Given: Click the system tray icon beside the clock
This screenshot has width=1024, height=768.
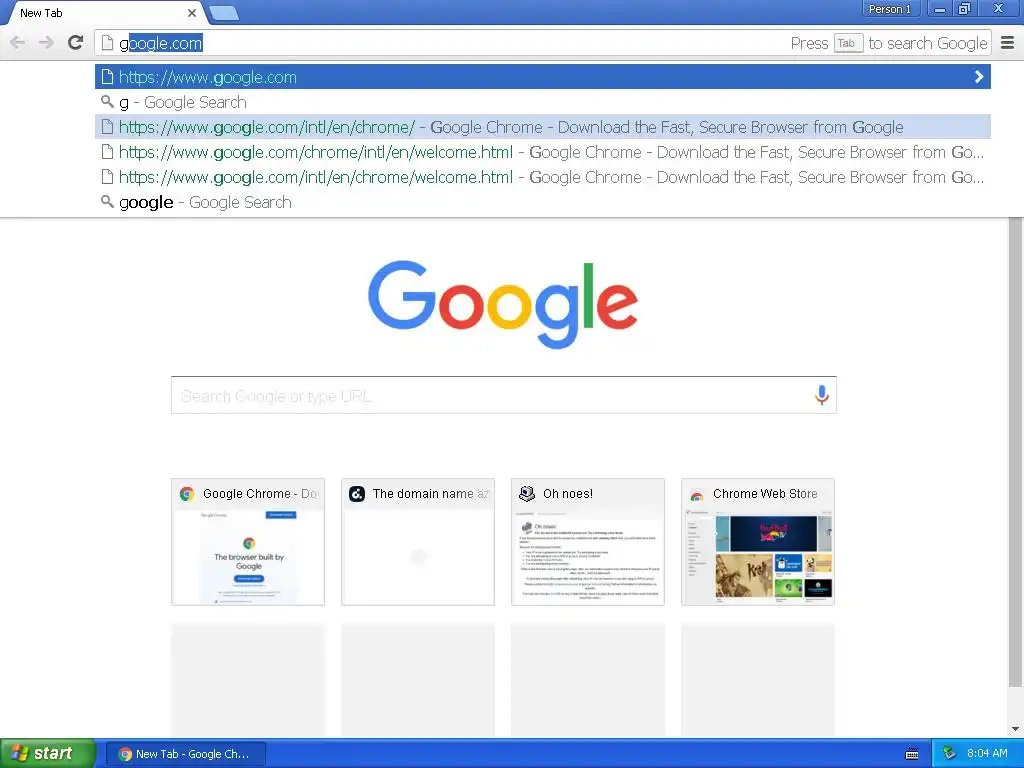Looking at the screenshot, I should point(950,753).
